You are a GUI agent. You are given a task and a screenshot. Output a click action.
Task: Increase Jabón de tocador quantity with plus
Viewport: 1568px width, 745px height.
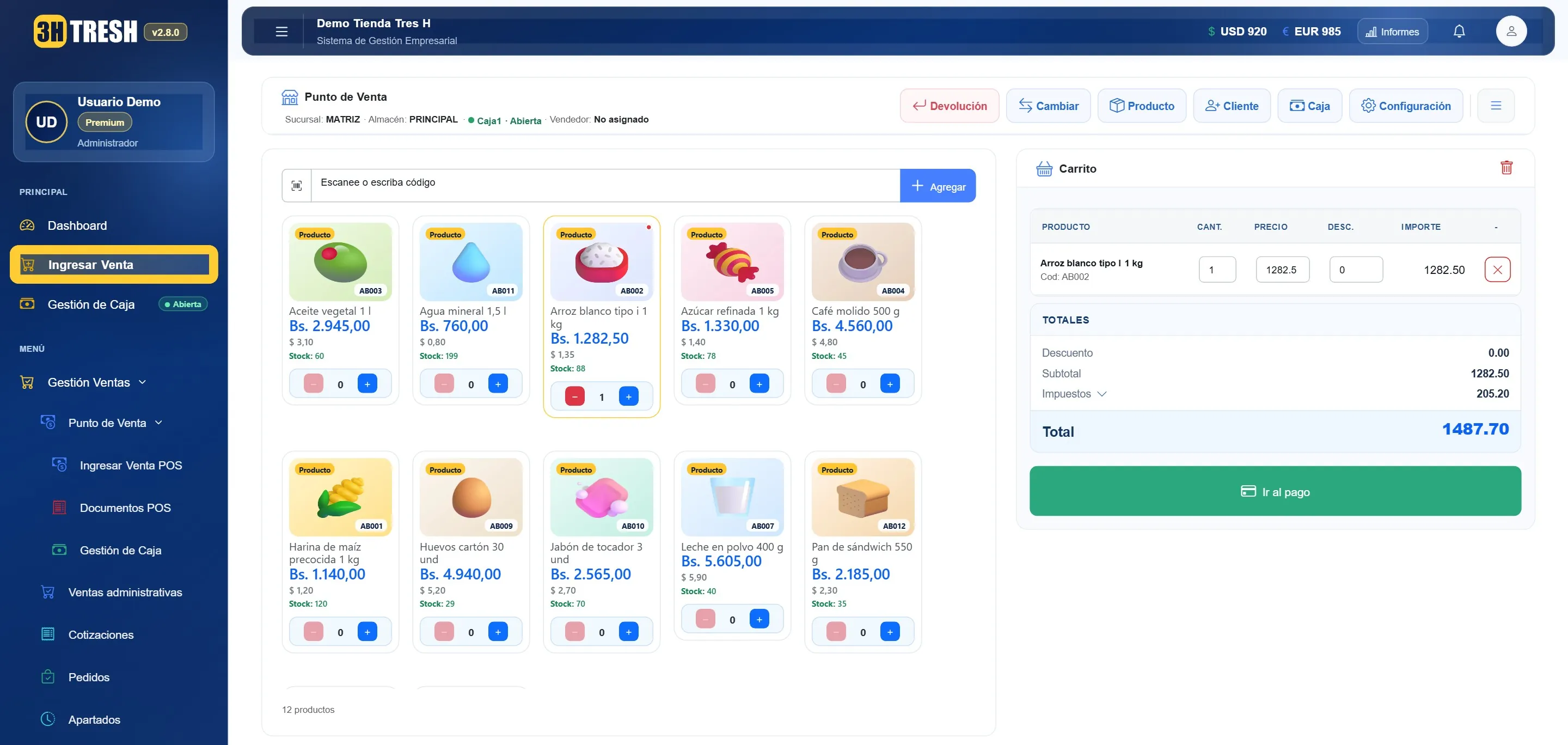point(628,632)
